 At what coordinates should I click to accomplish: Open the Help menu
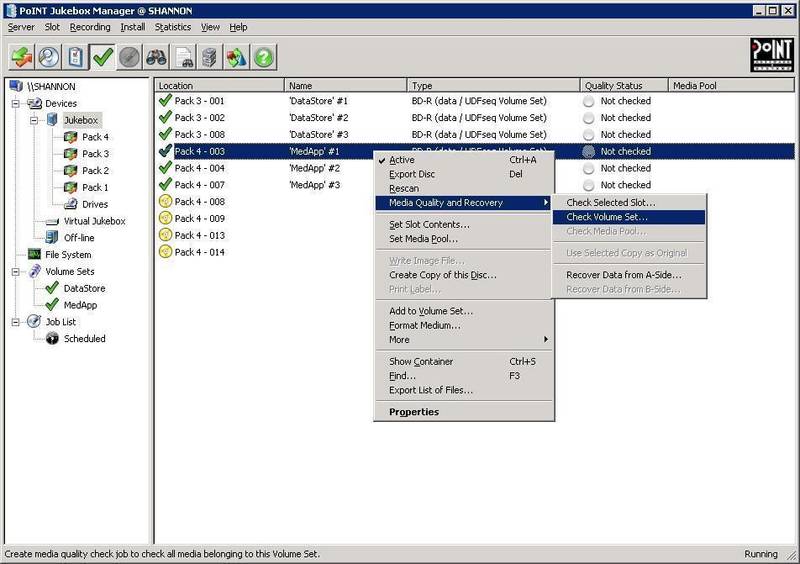coord(238,27)
